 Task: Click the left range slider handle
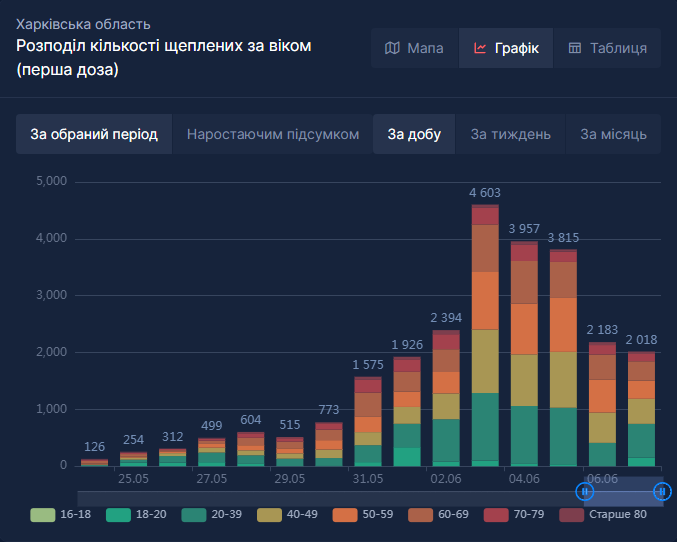coord(585,491)
